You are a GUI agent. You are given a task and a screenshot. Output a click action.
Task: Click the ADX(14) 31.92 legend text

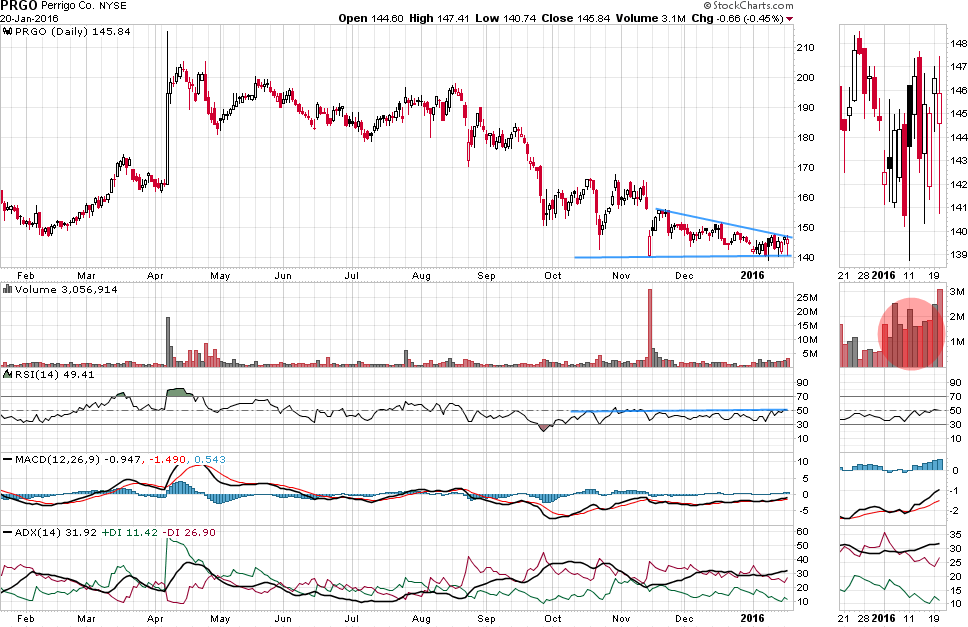[x=56, y=533]
